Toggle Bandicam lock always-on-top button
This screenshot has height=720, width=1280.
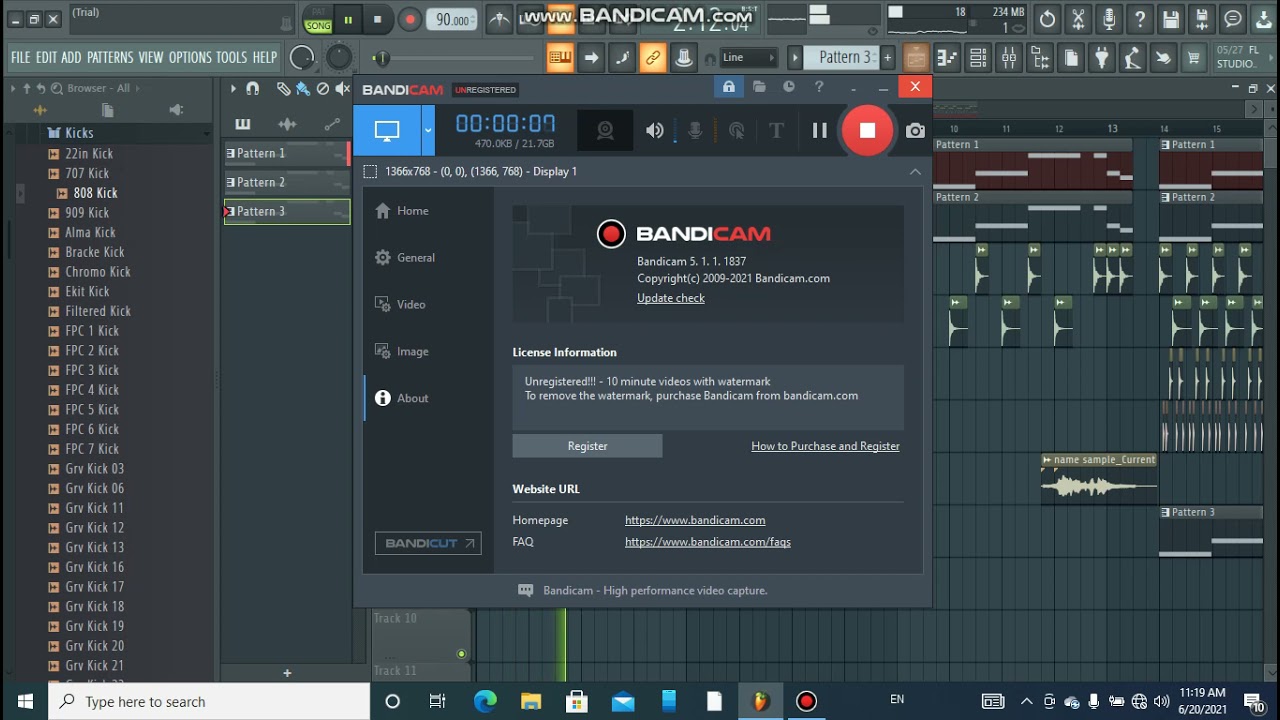(729, 87)
